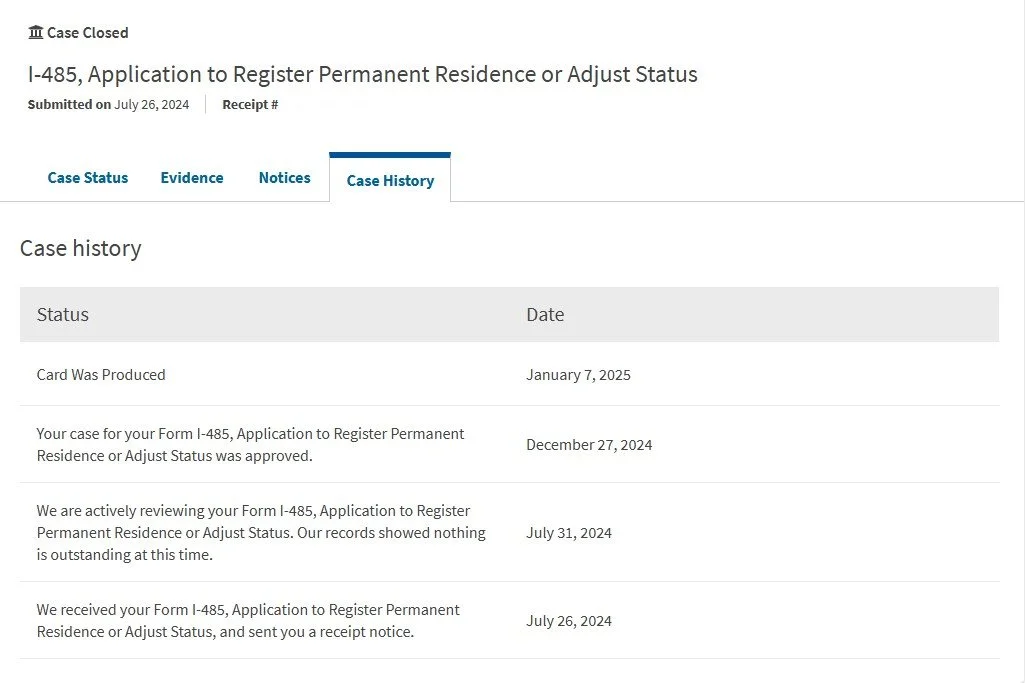Click the Case Closed status label
The image size is (1025, 683).
(x=88, y=33)
